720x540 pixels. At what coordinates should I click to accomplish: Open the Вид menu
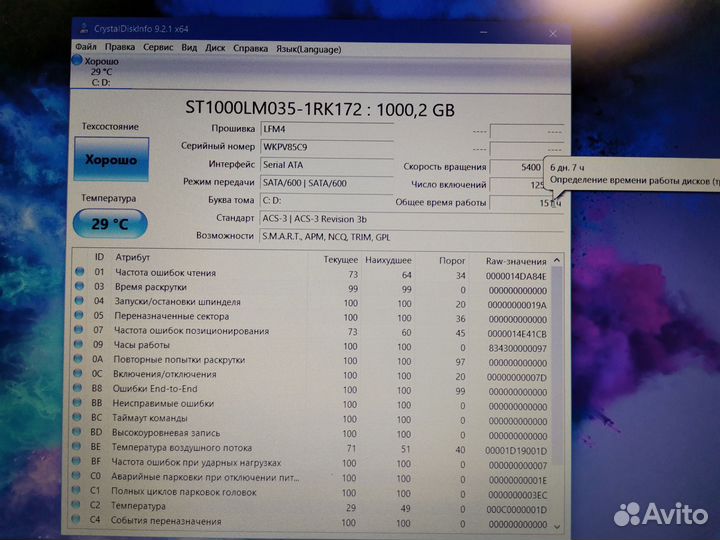point(189,48)
